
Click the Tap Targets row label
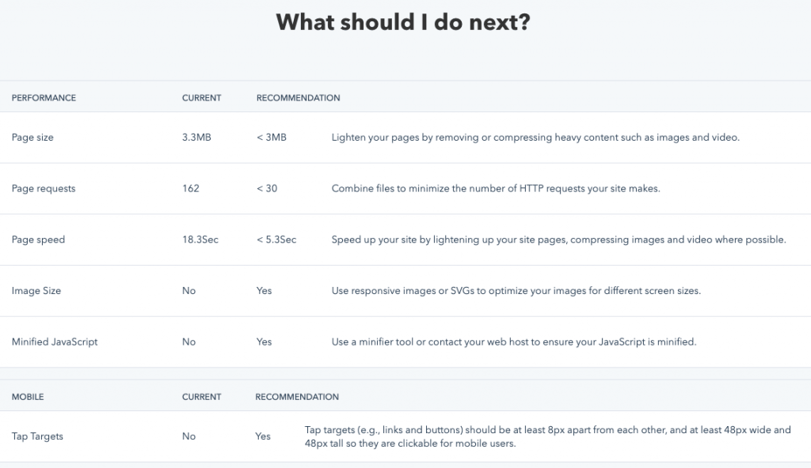(x=37, y=436)
